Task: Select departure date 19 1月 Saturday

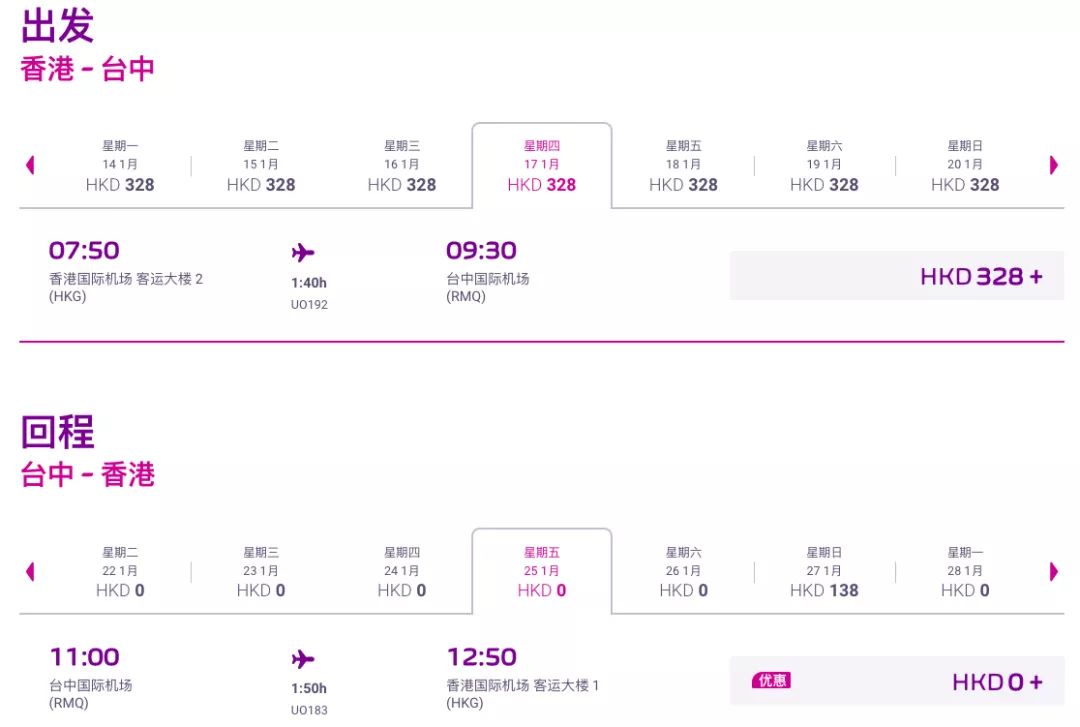Action: 824,166
